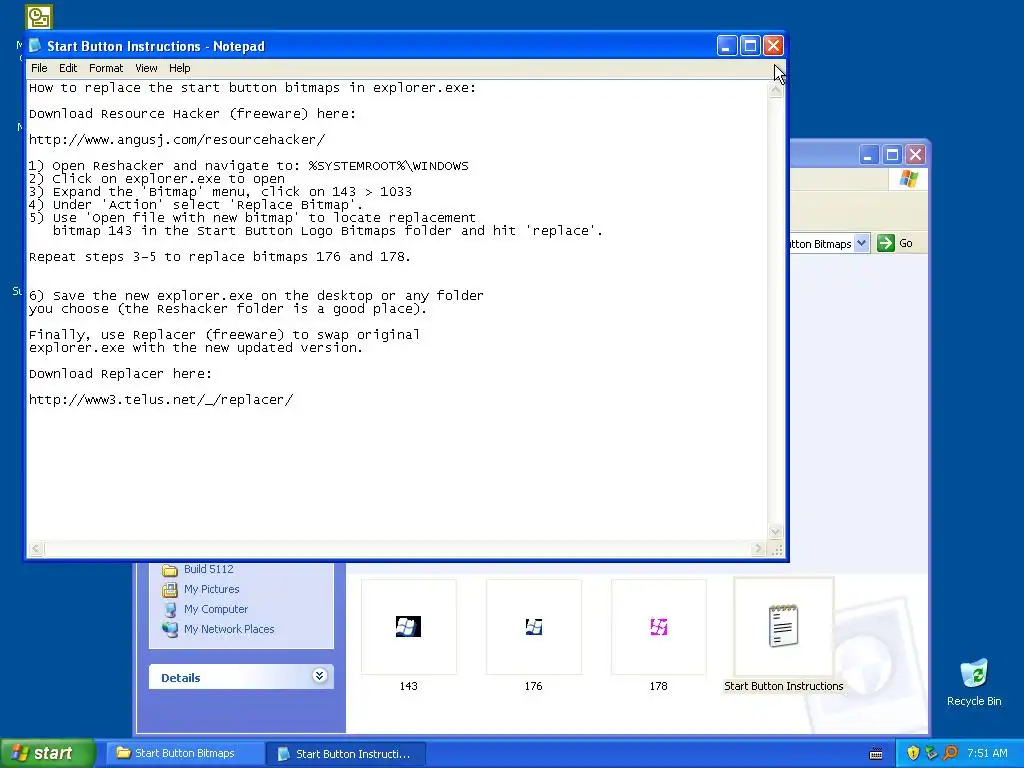Screen dimensions: 1024x768
Task: Click the My Computer icon in side panel
Action: point(170,610)
